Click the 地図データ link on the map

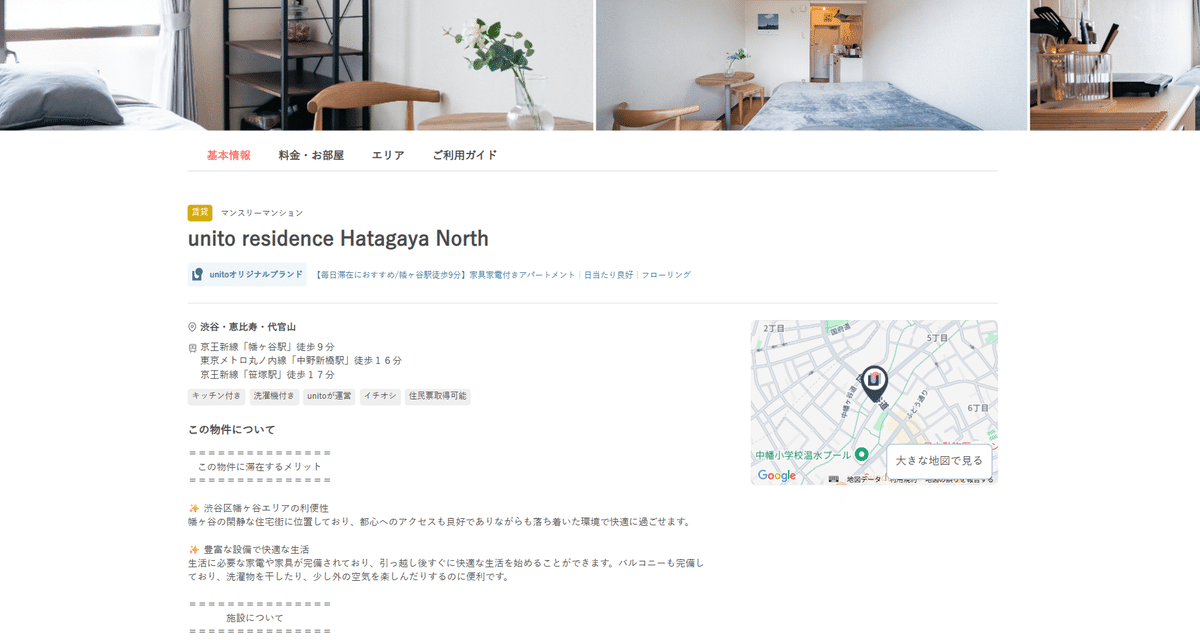pyautogui.click(x=864, y=479)
